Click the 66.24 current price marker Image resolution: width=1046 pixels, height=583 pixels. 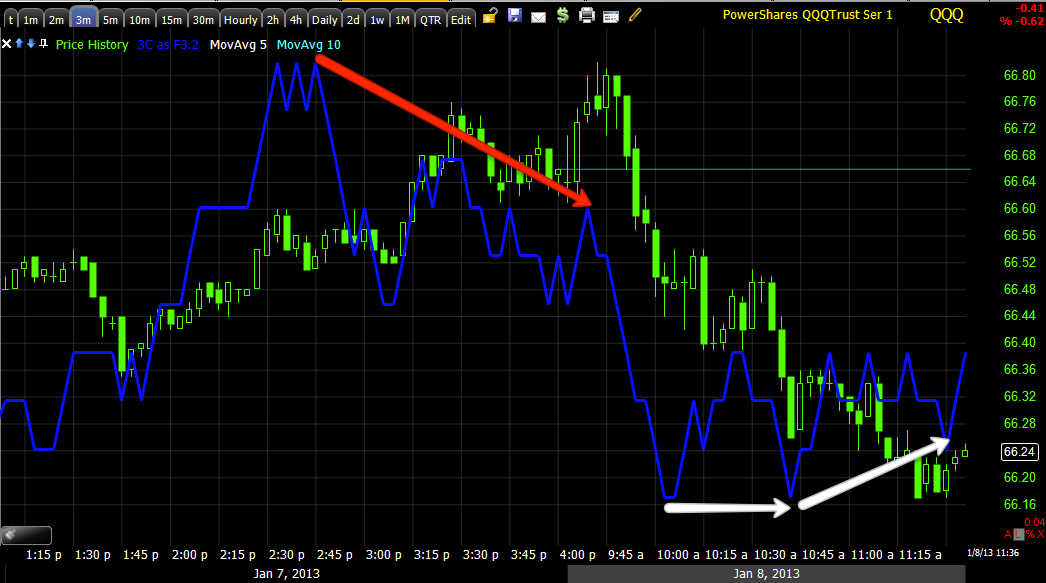[x=1019, y=452]
